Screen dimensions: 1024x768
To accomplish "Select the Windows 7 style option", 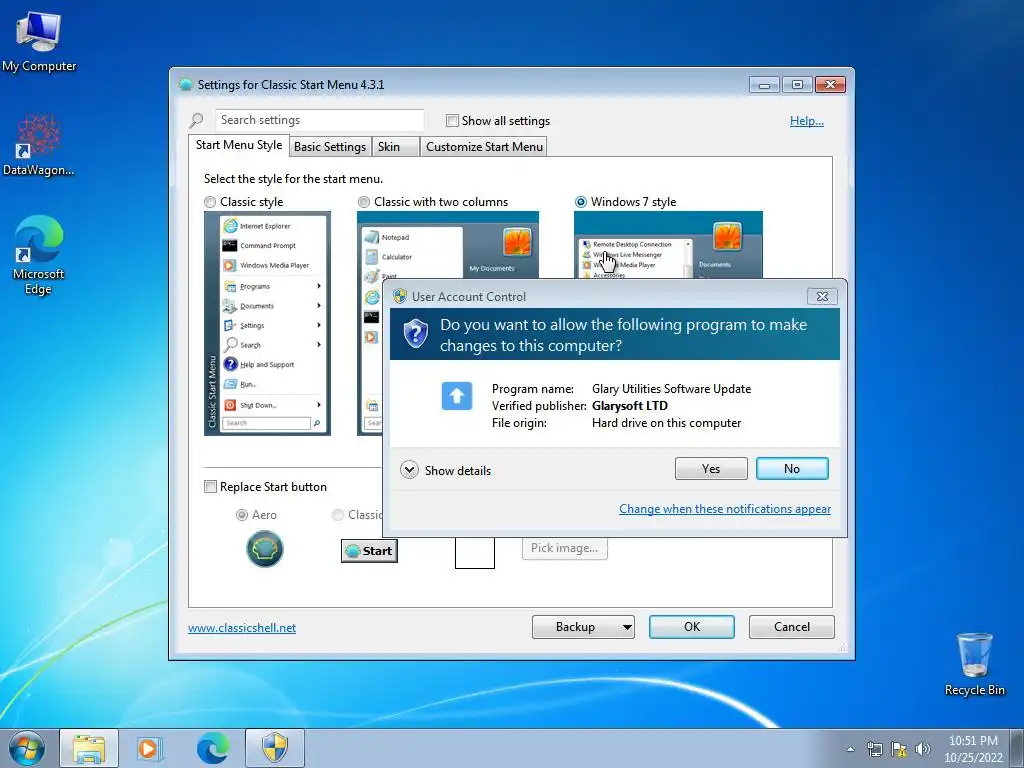I will pos(581,202).
